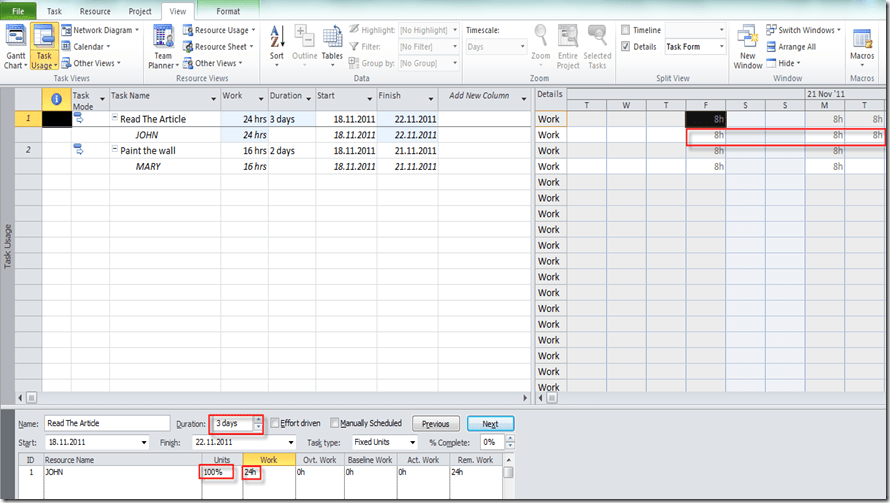This screenshot has height=503, width=890.
Task: Click the Next button
Action: pos(490,424)
